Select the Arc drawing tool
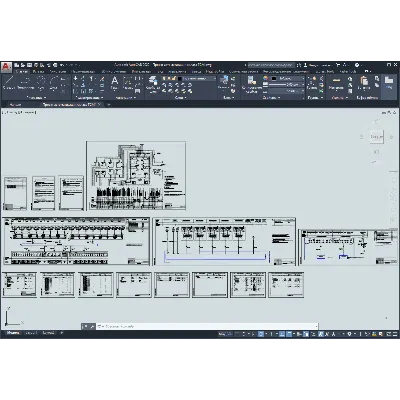 tap(54, 83)
